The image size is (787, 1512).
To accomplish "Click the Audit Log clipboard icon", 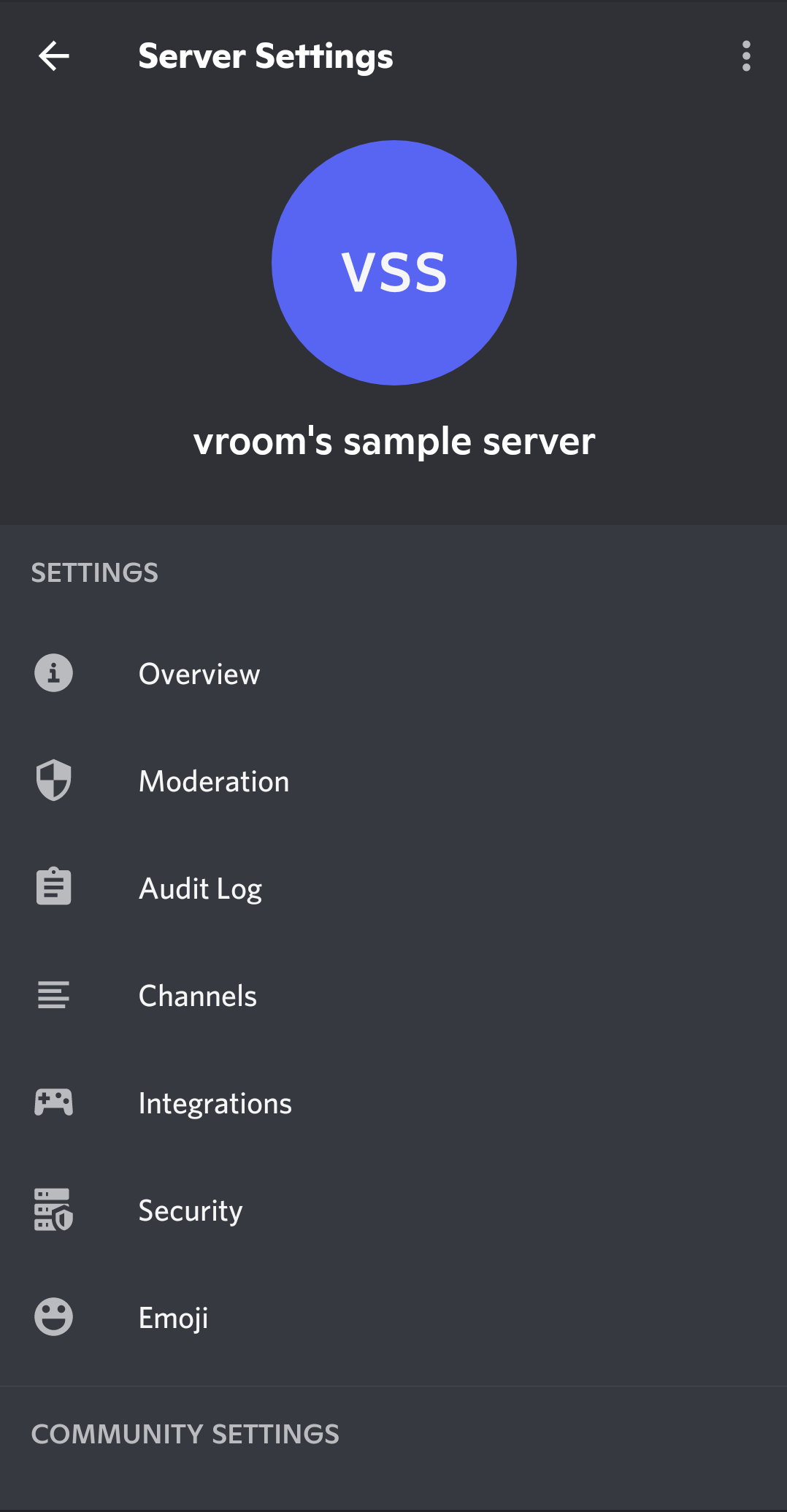I will pos(54,887).
